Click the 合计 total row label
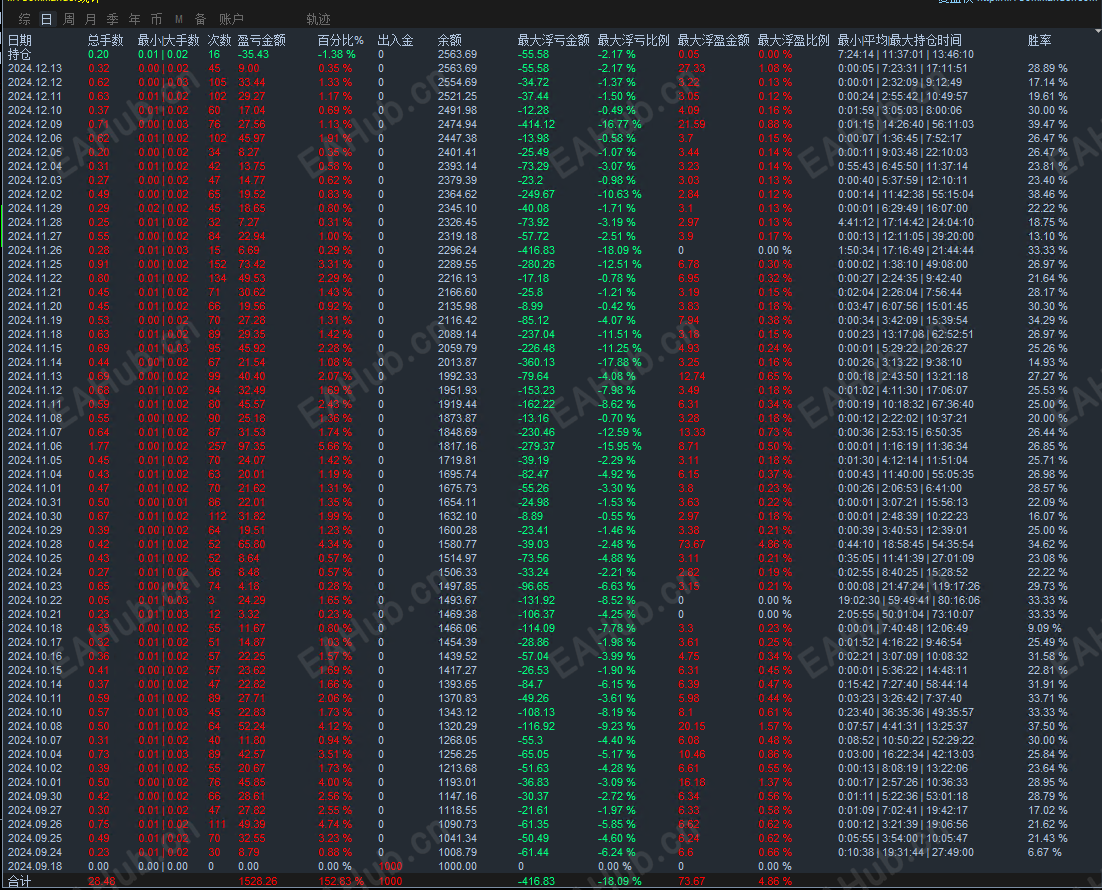Screen dimensions: 1102x890 coord(20,882)
